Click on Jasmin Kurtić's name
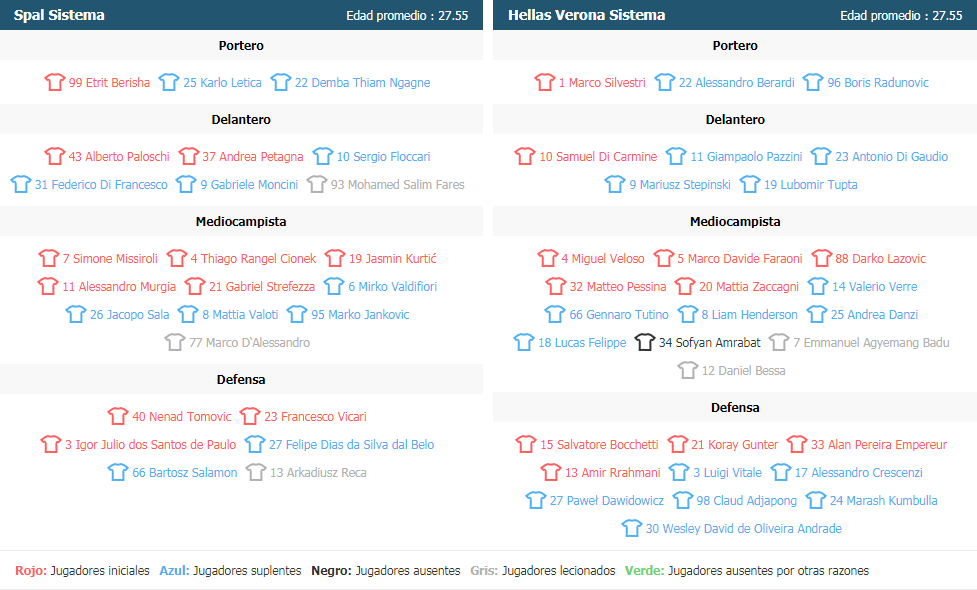Image resolution: width=977 pixels, height=590 pixels. [393, 259]
